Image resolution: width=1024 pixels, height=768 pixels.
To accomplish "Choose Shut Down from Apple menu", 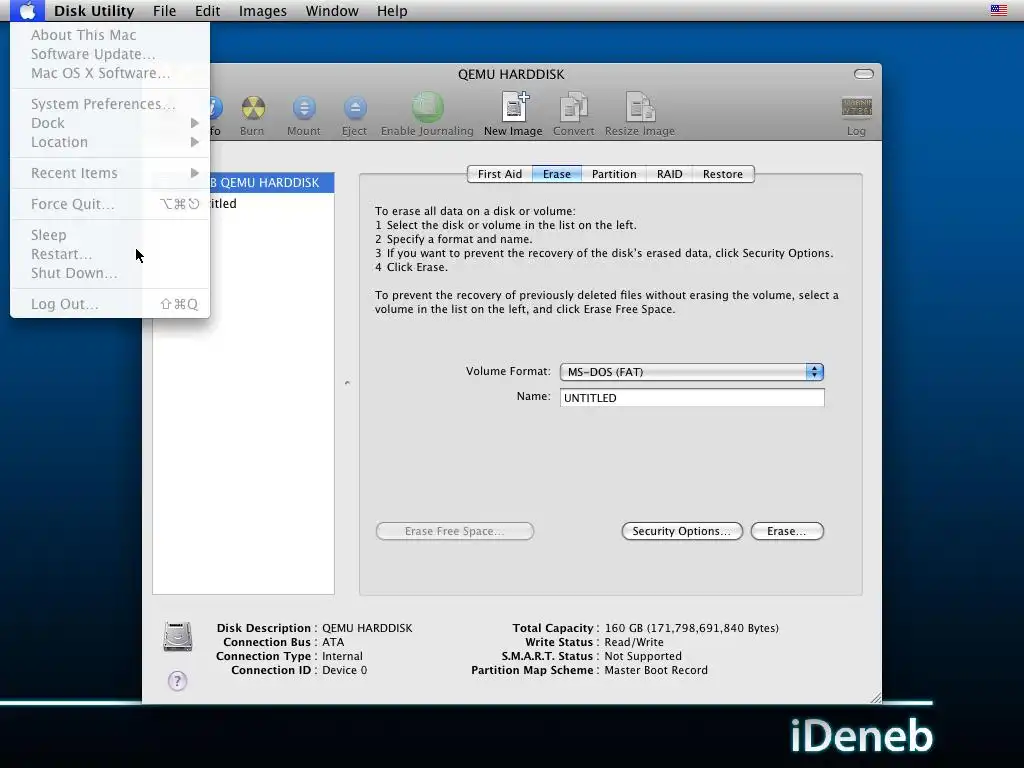I will (110, 272).
